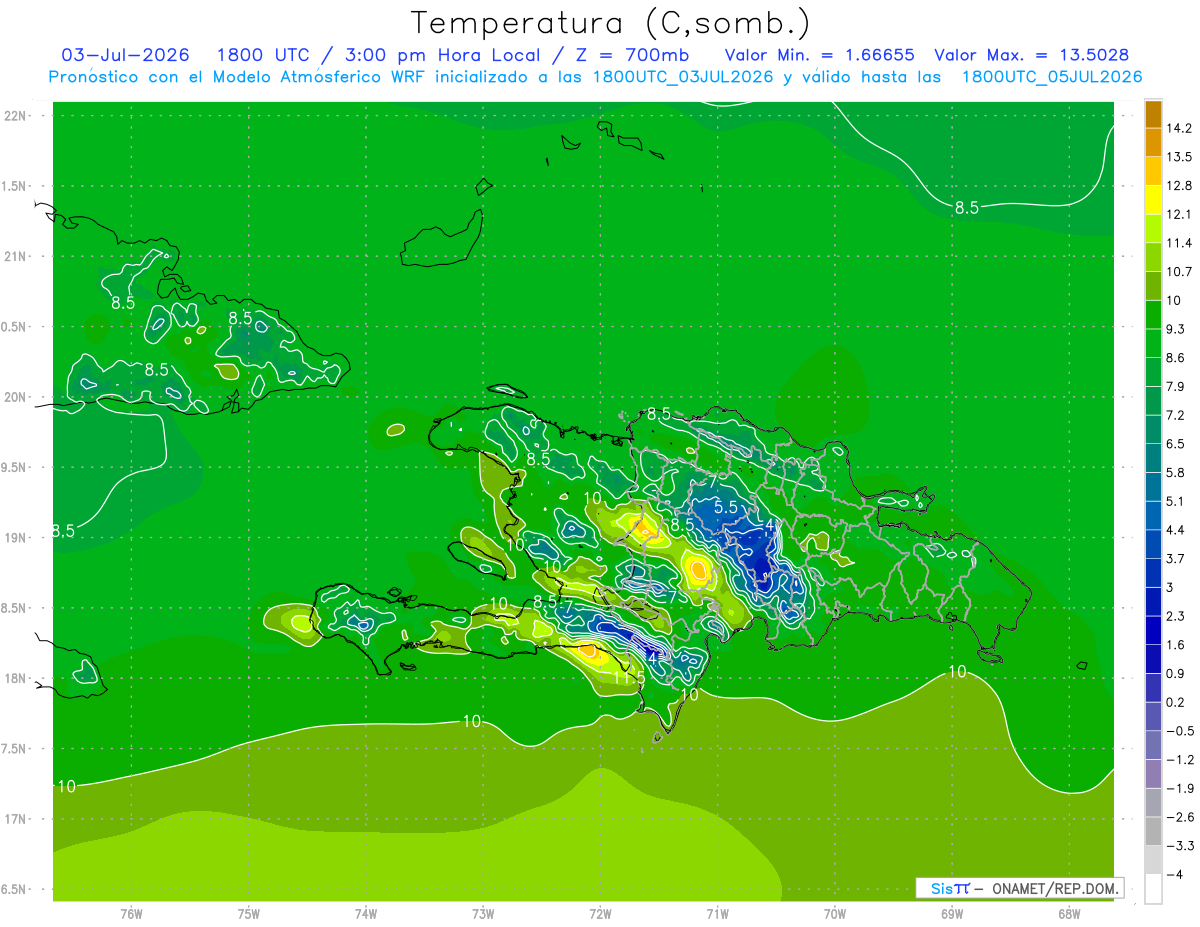The width and height of the screenshot is (1200, 927).
Task: Click the colorbar label "13.5"
Action: click(x=1177, y=157)
